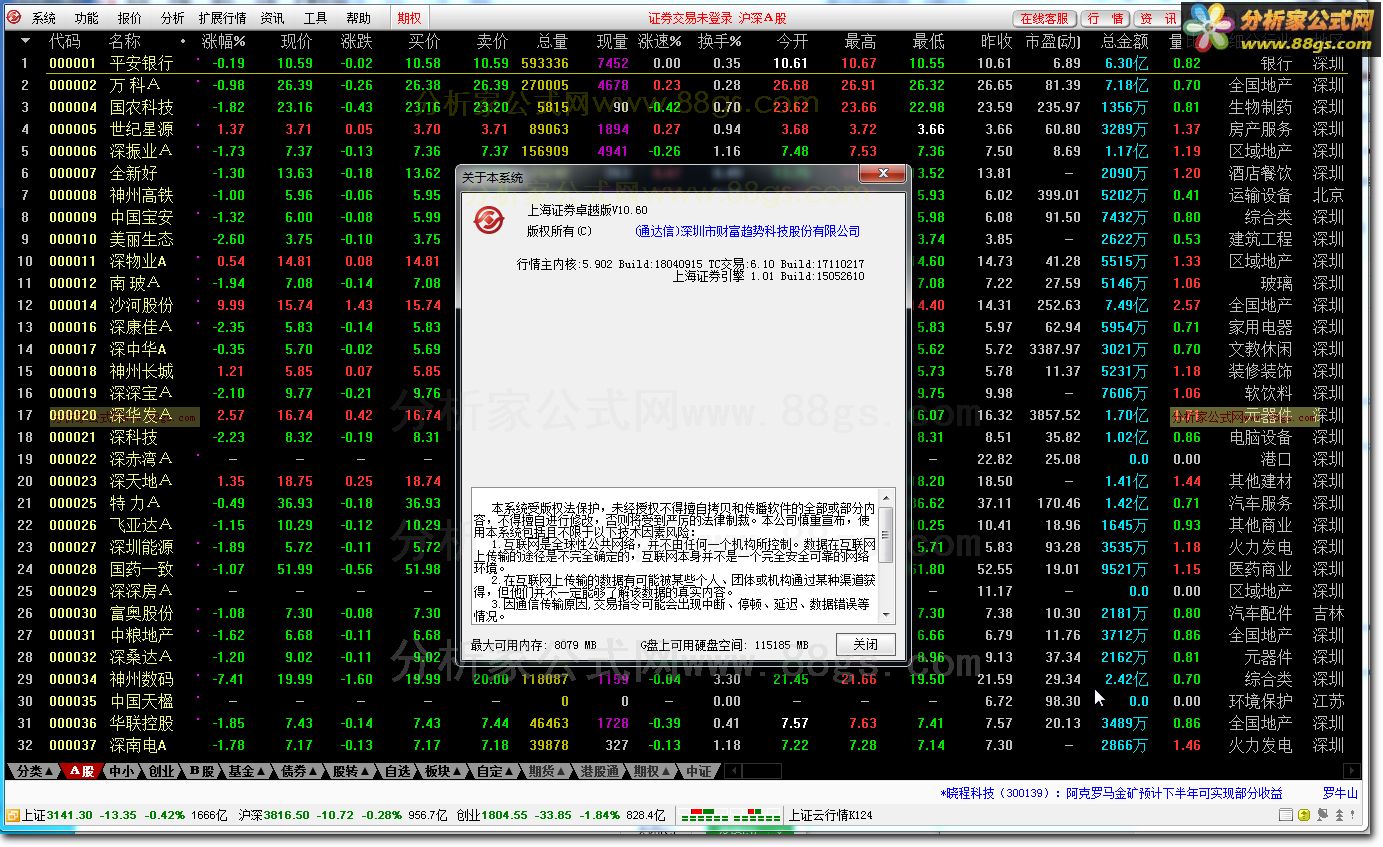Viewport: 1383px width, 847px height.
Task: Click the double up-arrow icon in status bar
Action: click(x=1340, y=814)
